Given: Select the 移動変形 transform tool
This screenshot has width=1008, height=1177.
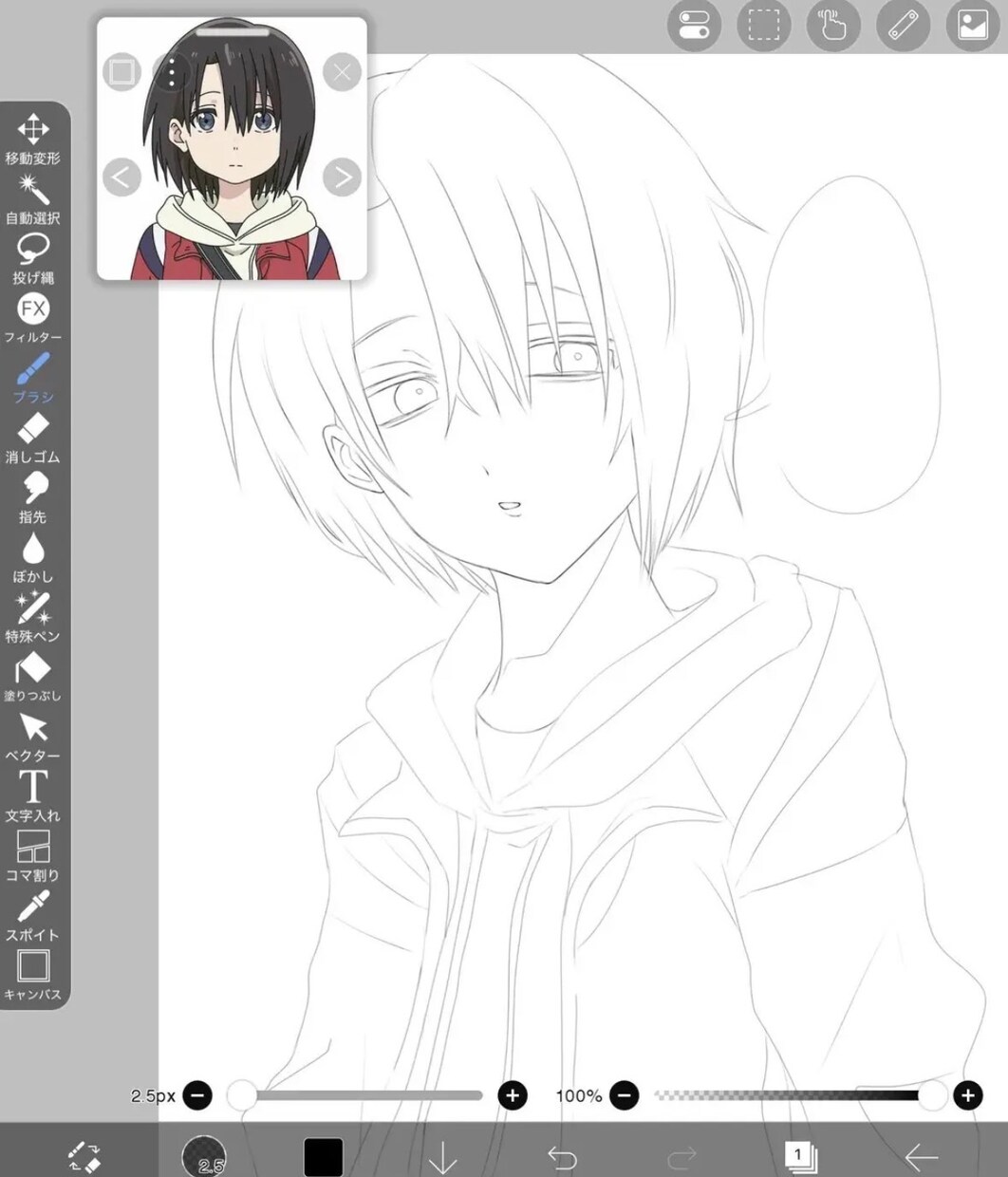Looking at the screenshot, I should (x=33, y=139).
